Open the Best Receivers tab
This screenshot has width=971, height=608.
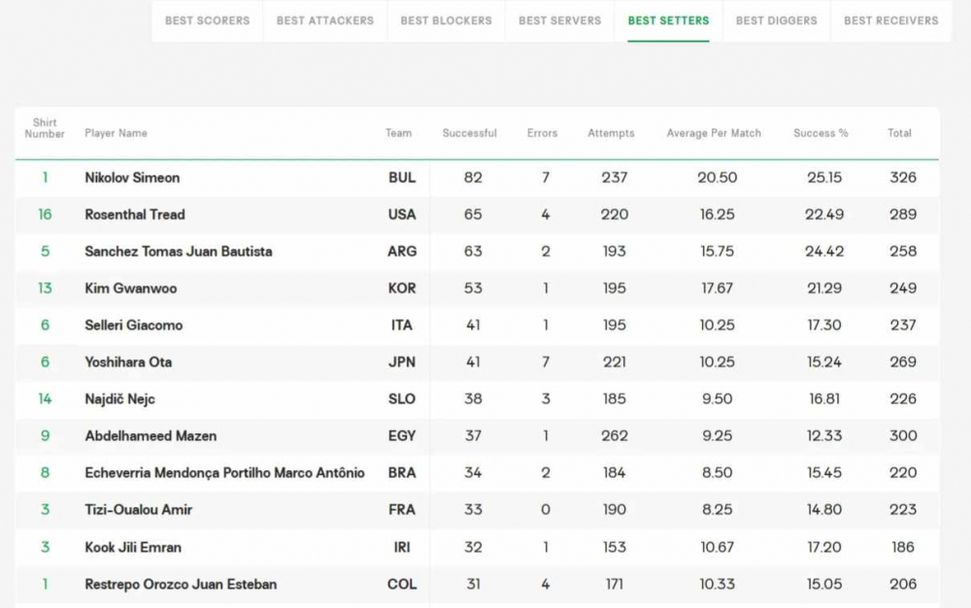[891, 20]
